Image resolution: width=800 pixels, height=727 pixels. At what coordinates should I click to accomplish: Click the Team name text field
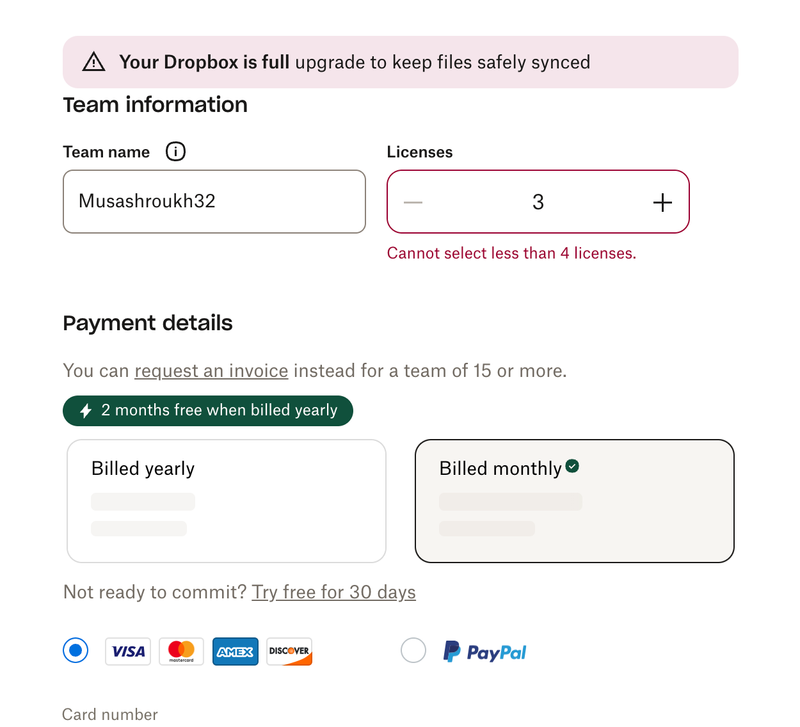click(x=214, y=202)
